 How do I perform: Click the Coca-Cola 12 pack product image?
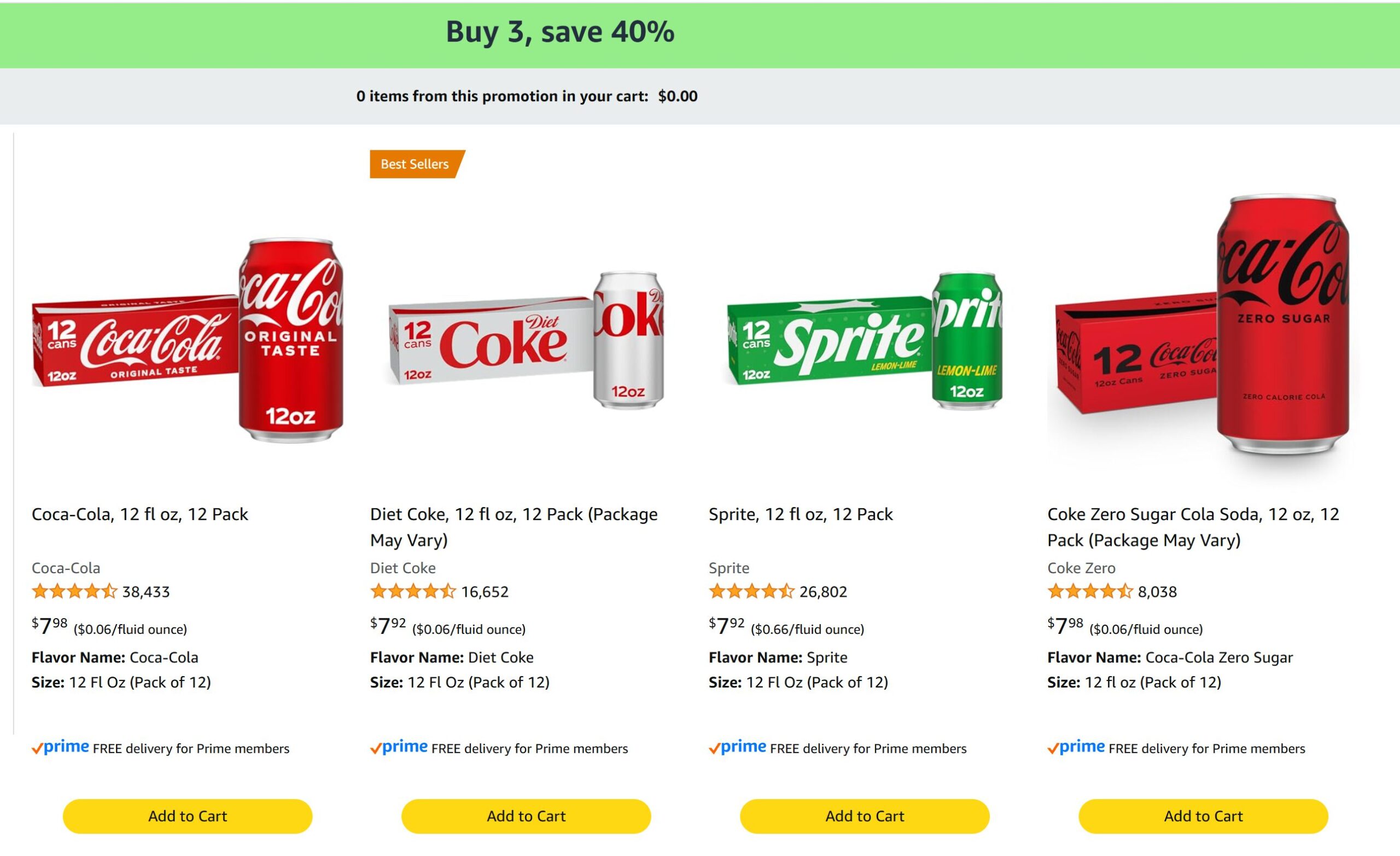click(188, 341)
